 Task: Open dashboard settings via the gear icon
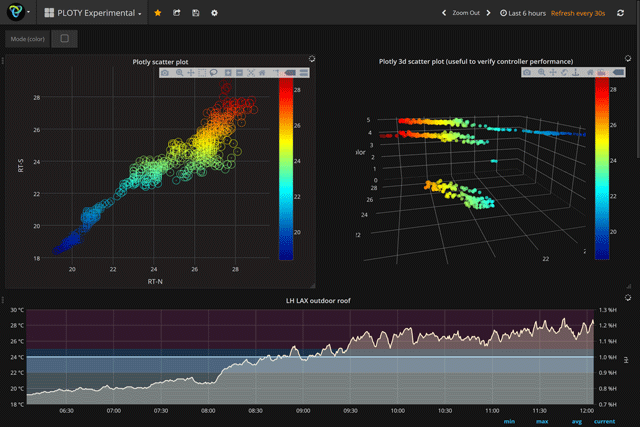[x=215, y=13]
